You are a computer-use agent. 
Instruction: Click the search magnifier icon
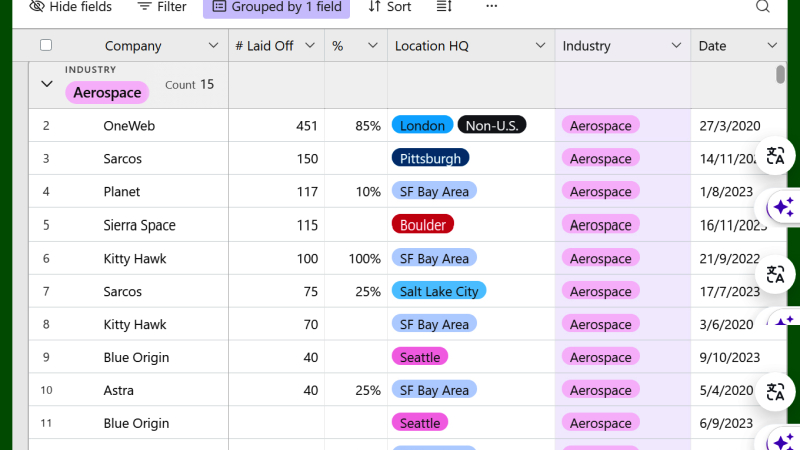click(763, 6)
